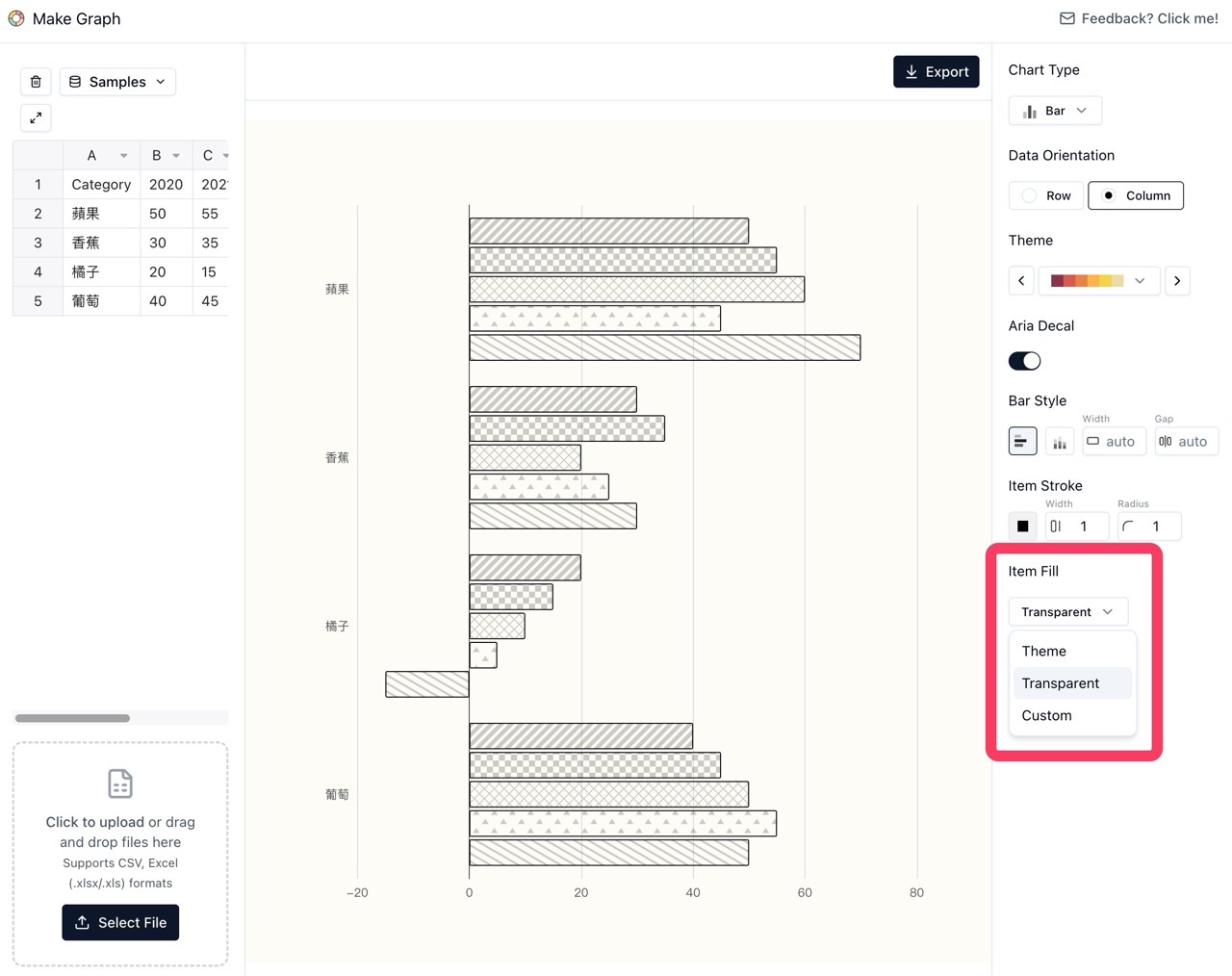Toggle the Aria Decal switch
This screenshot has width=1232, height=976.
pos(1024,361)
